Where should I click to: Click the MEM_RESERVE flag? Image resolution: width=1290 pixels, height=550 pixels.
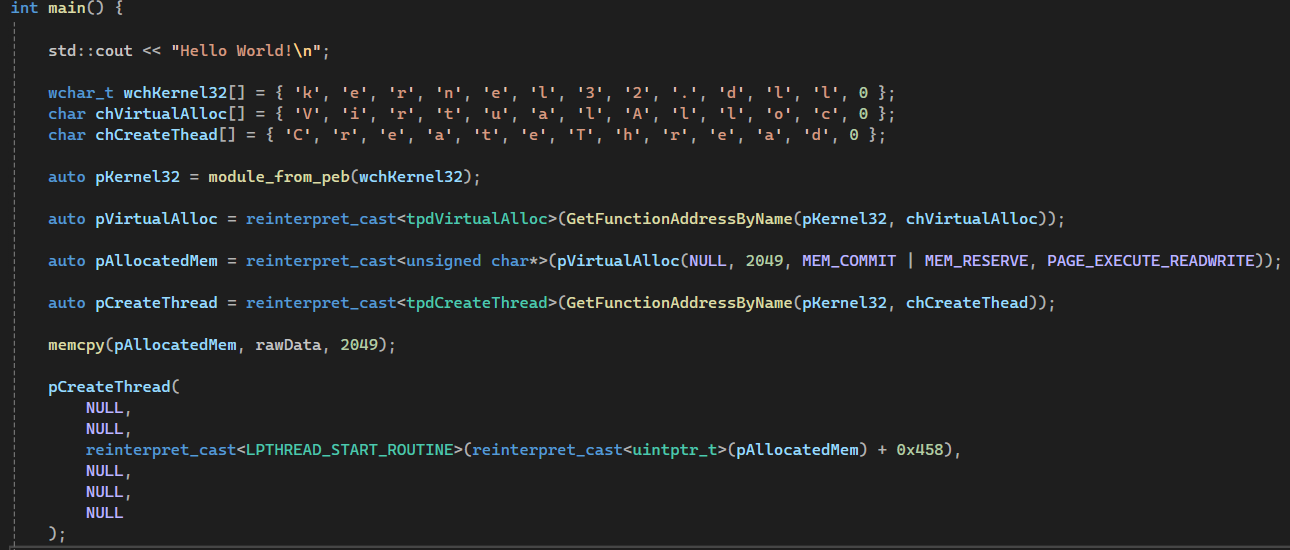click(976, 261)
